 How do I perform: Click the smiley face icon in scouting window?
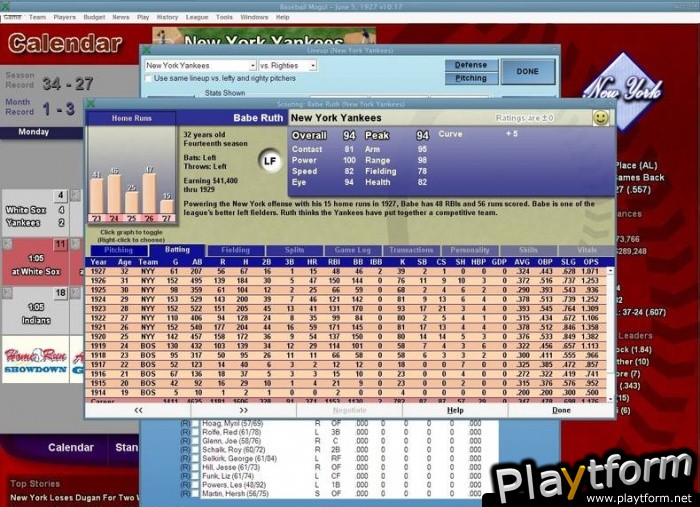[600, 118]
